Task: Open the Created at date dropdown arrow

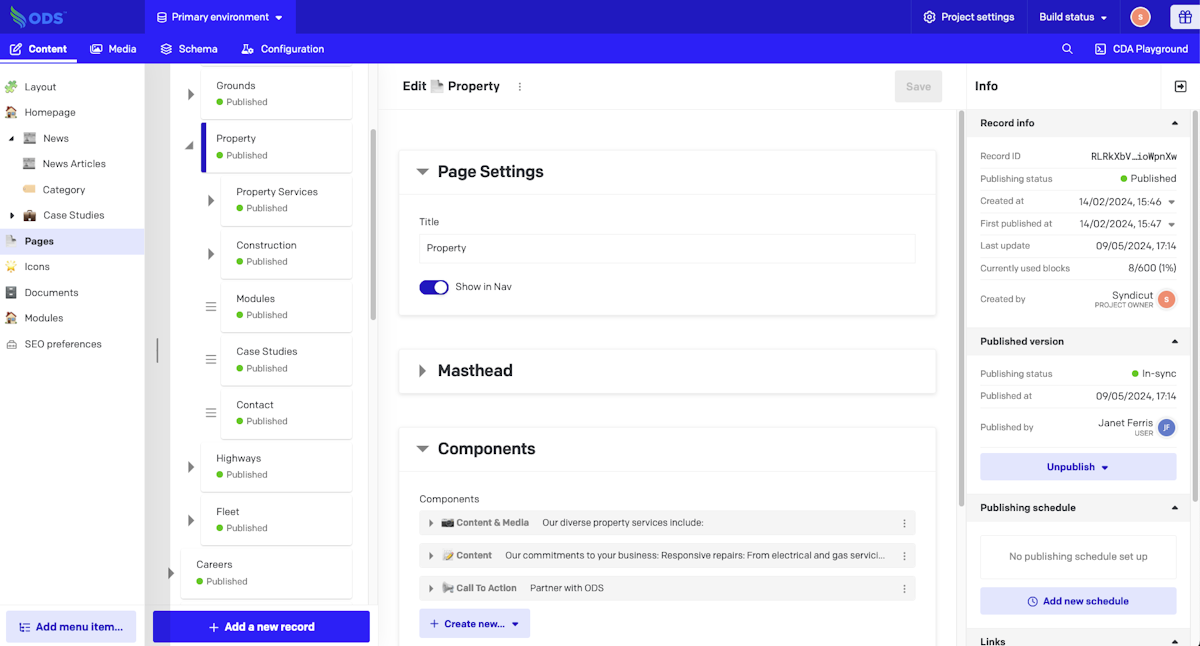Action: 1172,202
